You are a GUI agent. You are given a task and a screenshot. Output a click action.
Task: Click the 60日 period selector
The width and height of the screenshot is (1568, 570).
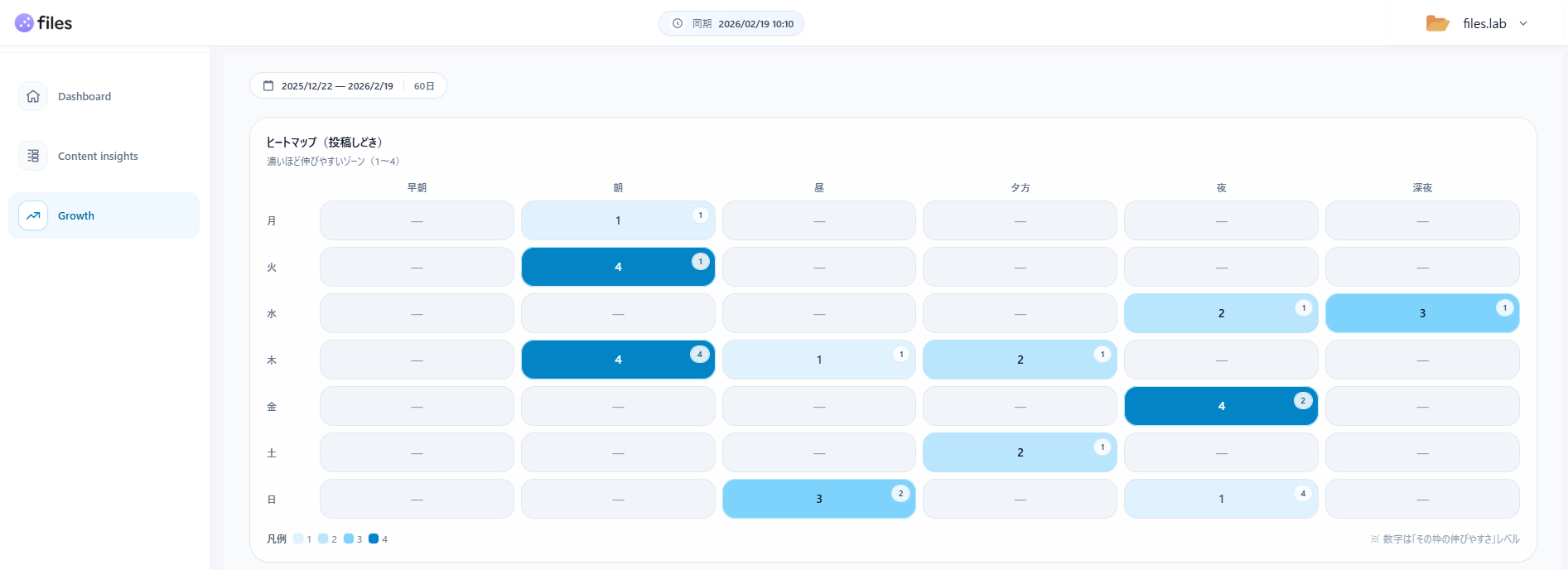coord(424,86)
